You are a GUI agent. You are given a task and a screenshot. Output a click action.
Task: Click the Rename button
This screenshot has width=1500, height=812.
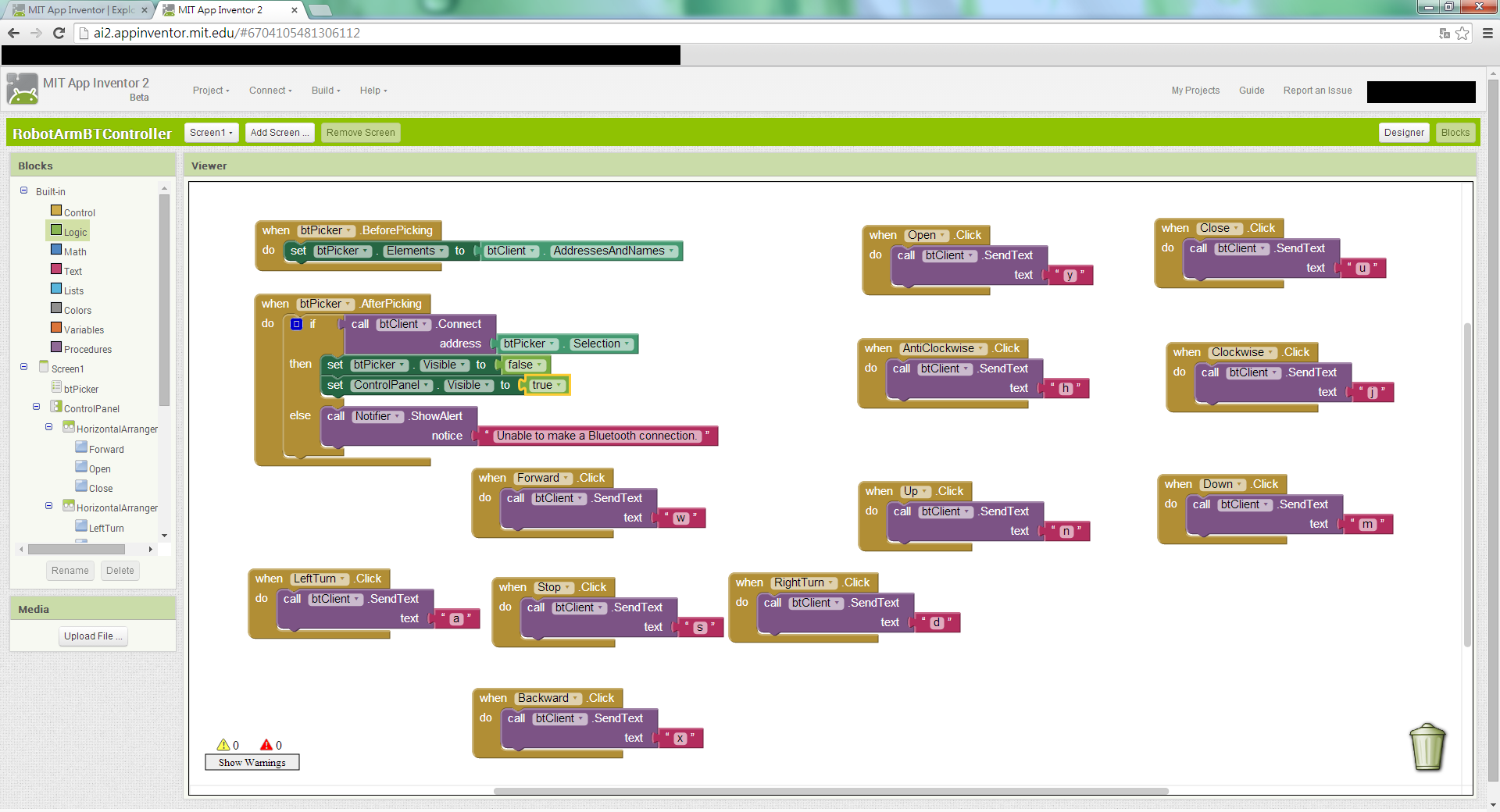[x=70, y=571]
